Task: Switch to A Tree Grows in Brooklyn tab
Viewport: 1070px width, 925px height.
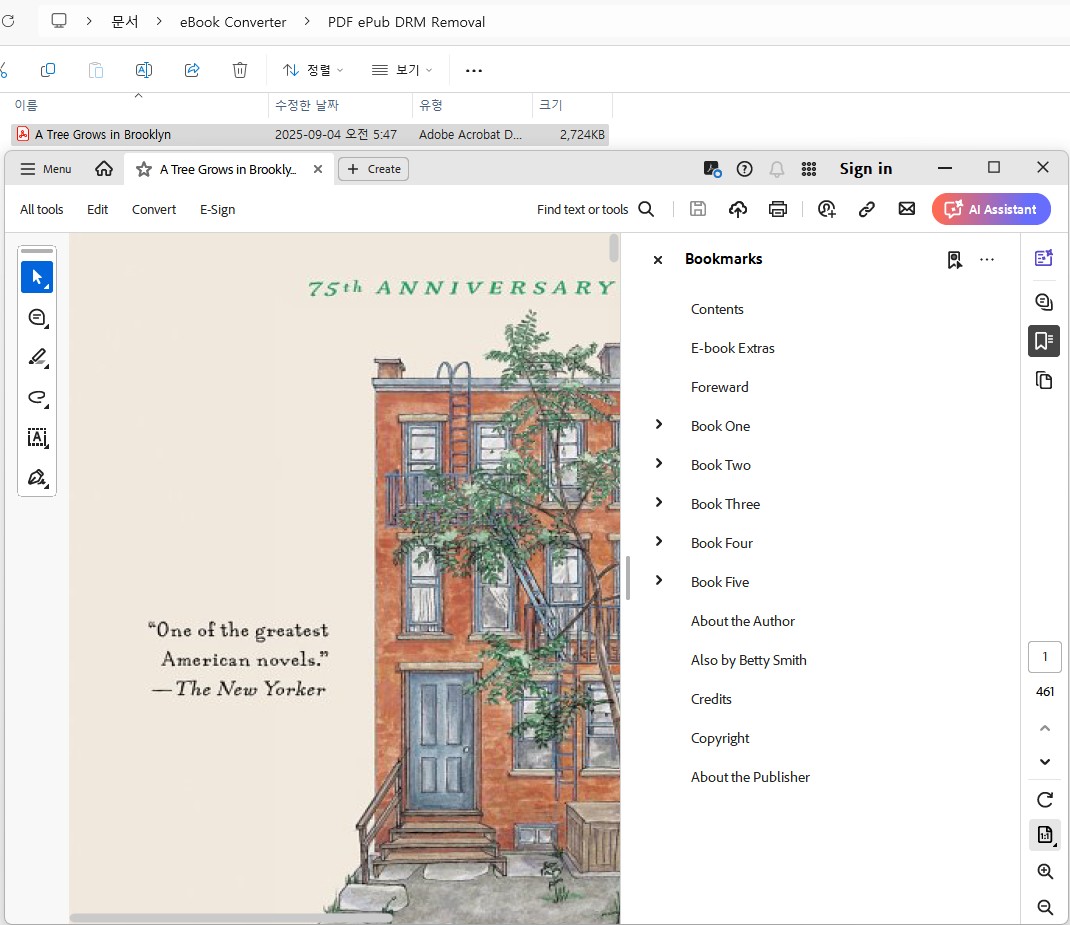Action: coord(227,169)
